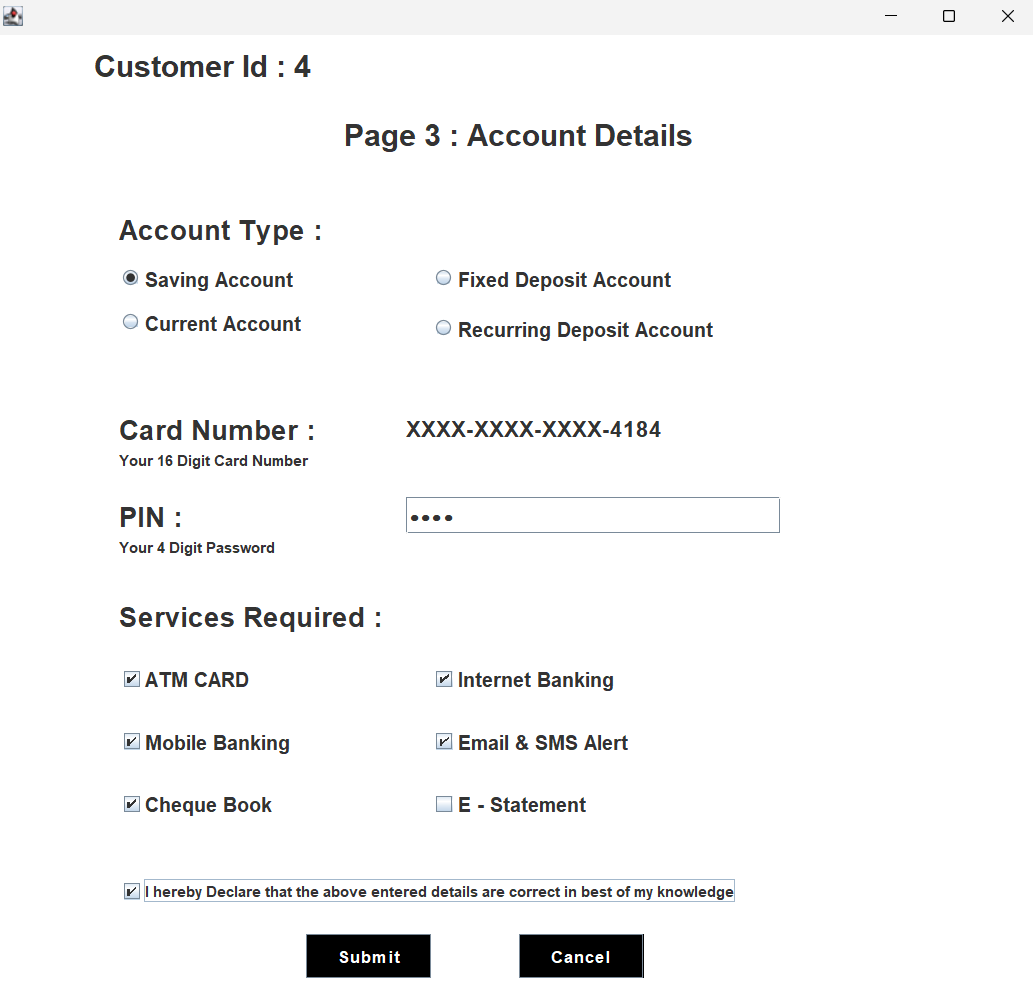Image resolution: width=1033 pixels, height=1008 pixels.
Task: Enable the E - Statement service
Action: (x=443, y=803)
